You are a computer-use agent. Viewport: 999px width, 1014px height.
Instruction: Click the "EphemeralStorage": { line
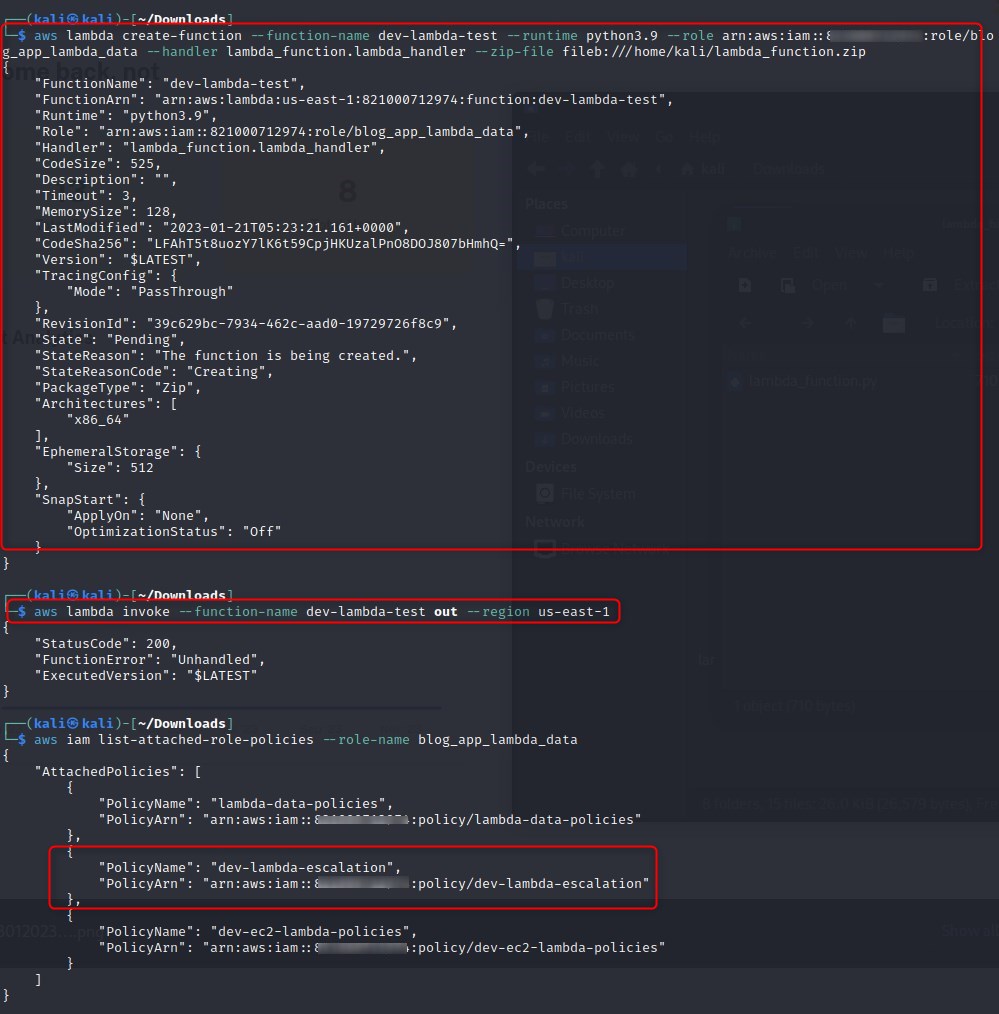(x=118, y=451)
